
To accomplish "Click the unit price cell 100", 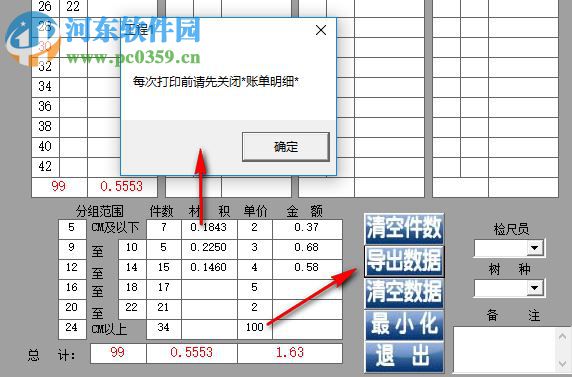I will click(255, 329).
